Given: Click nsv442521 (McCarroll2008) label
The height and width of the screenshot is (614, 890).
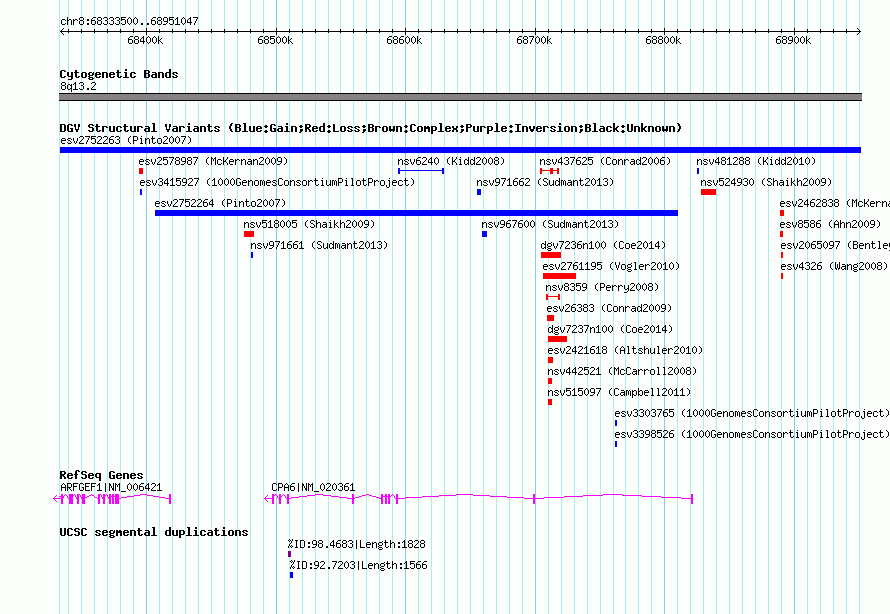Looking at the screenshot, I should tap(622, 371).
